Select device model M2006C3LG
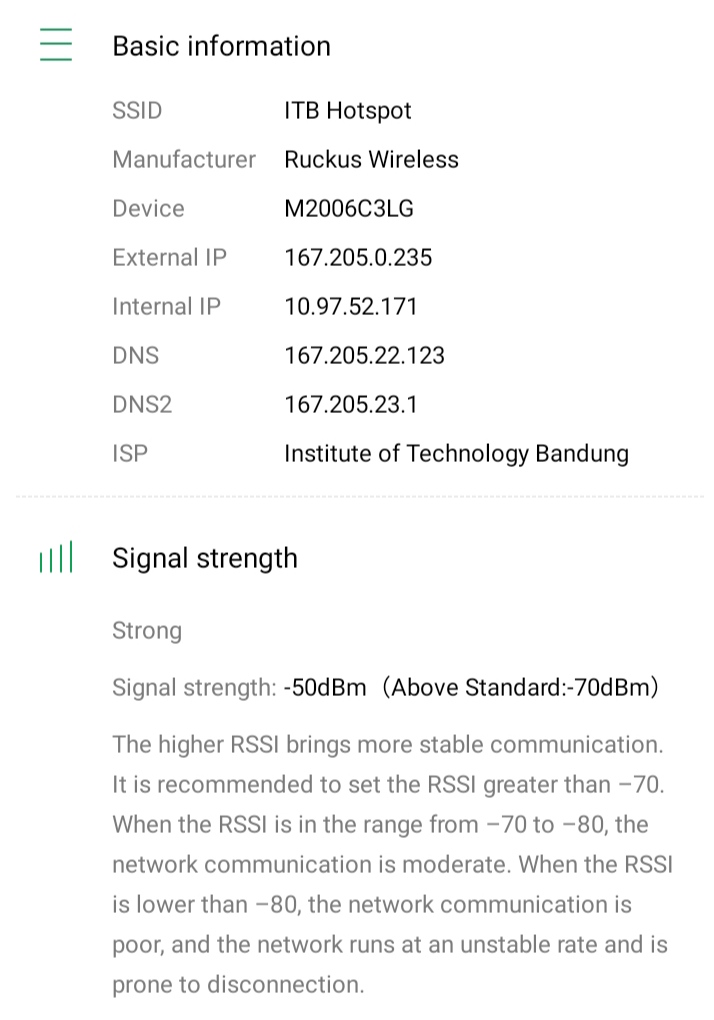 tap(349, 209)
